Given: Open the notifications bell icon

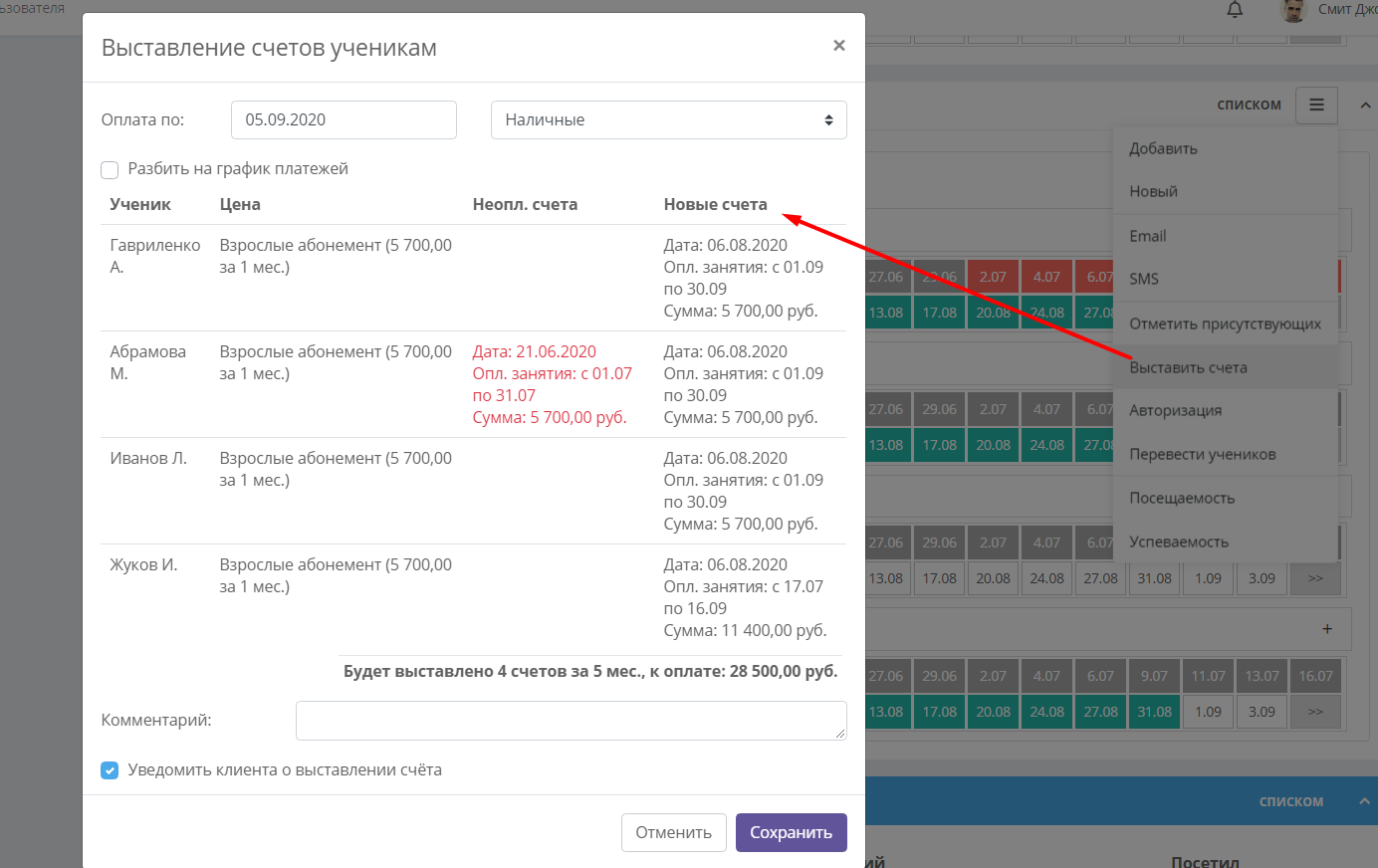Looking at the screenshot, I should pyautogui.click(x=1235, y=10).
